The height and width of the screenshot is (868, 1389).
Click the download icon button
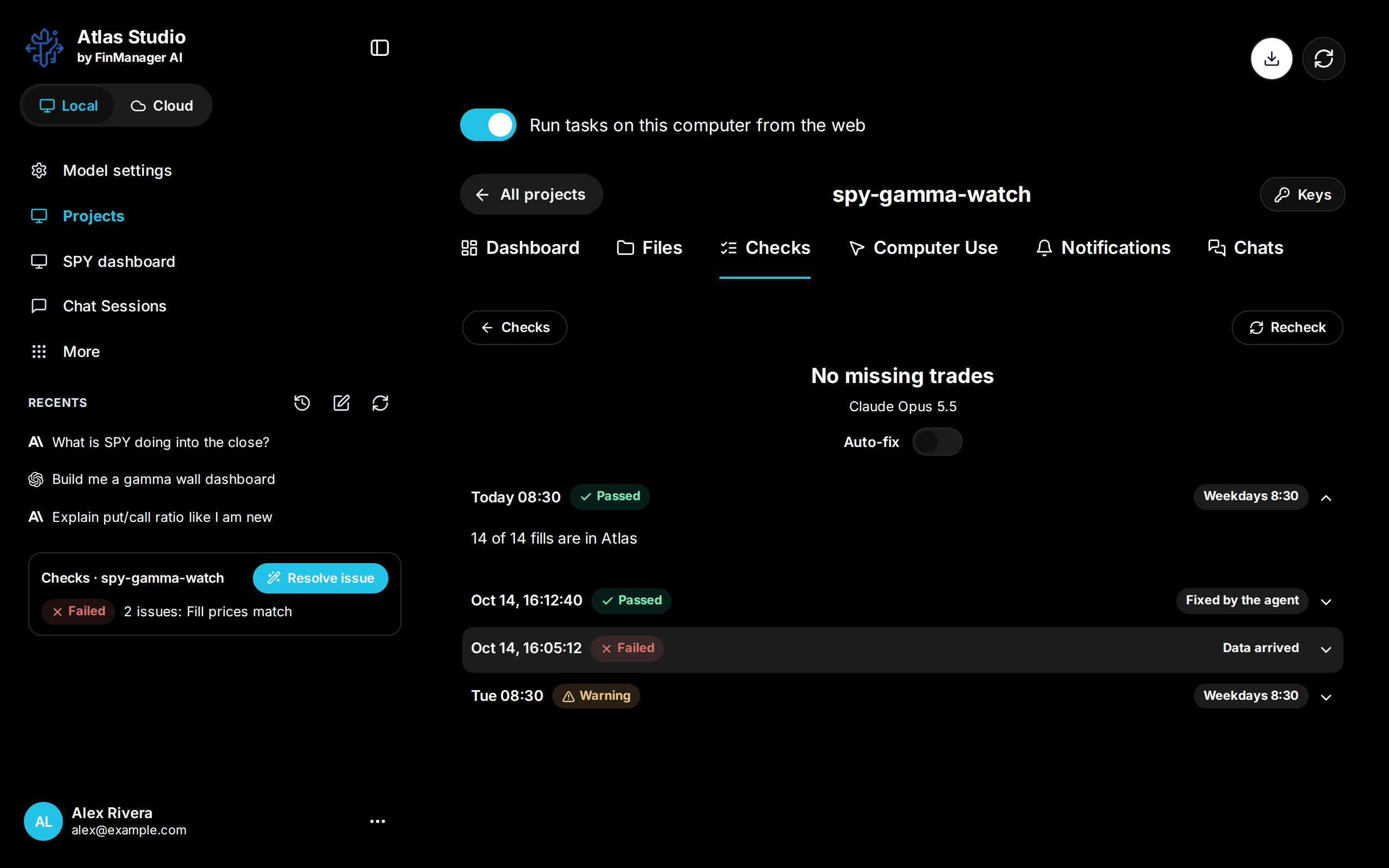pyautogui.click(x=1271, y=59)
